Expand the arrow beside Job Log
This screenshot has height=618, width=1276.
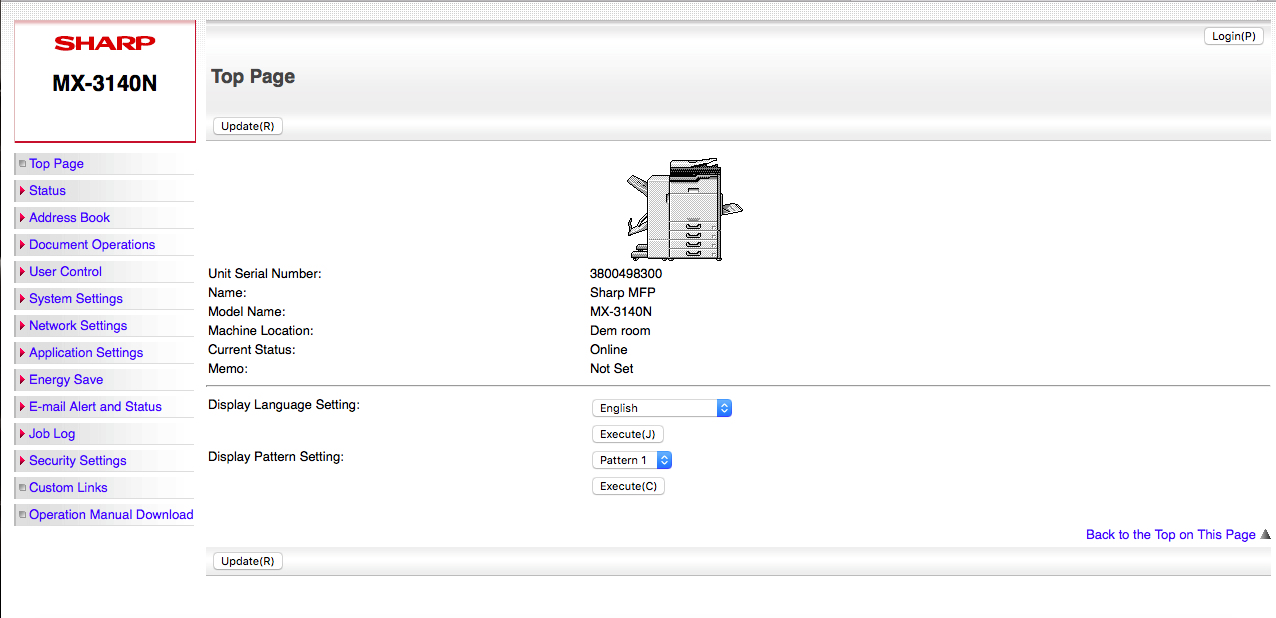[x=22, y=433]
